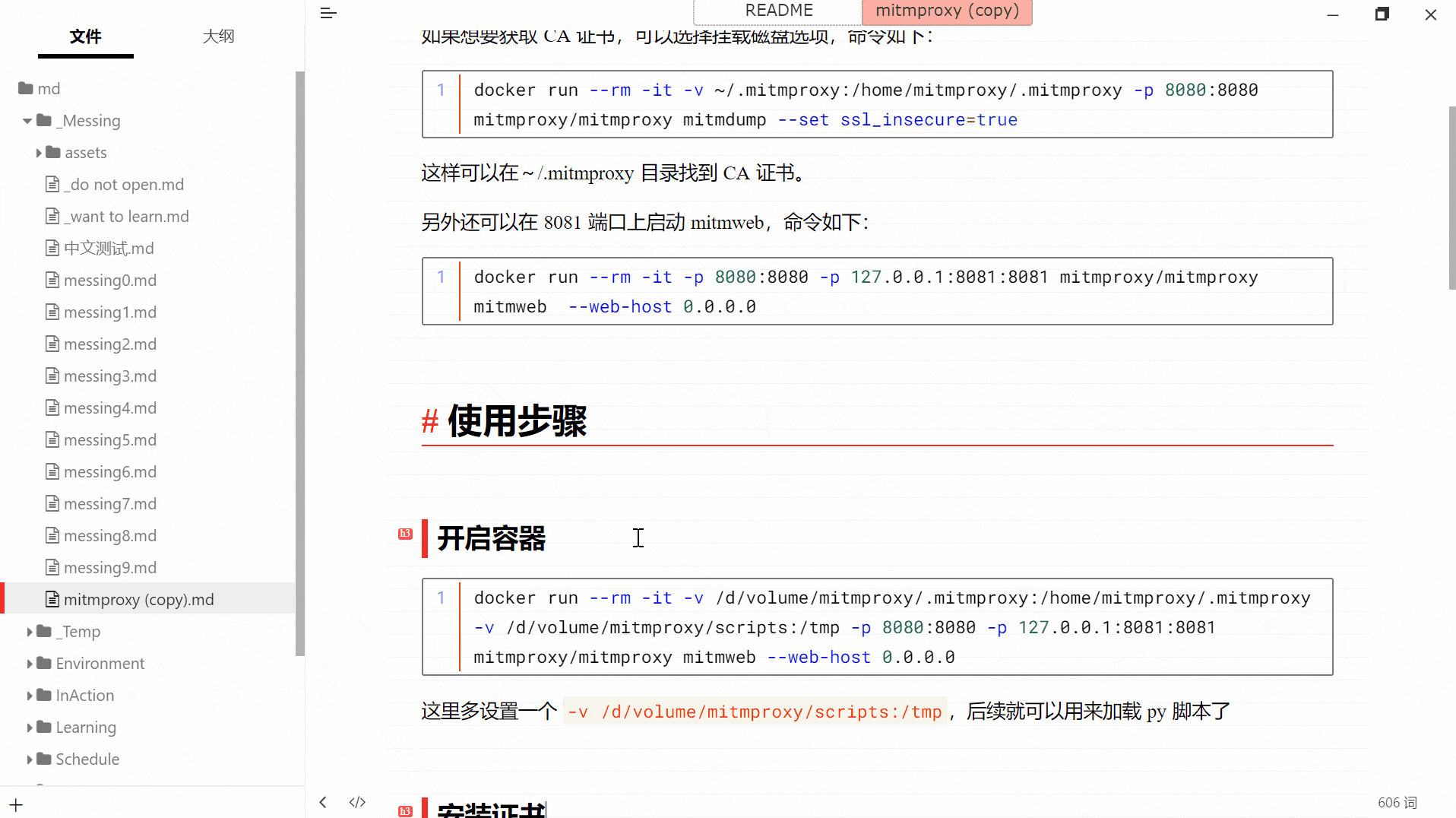Switch to the README tab

coord(779,11)
